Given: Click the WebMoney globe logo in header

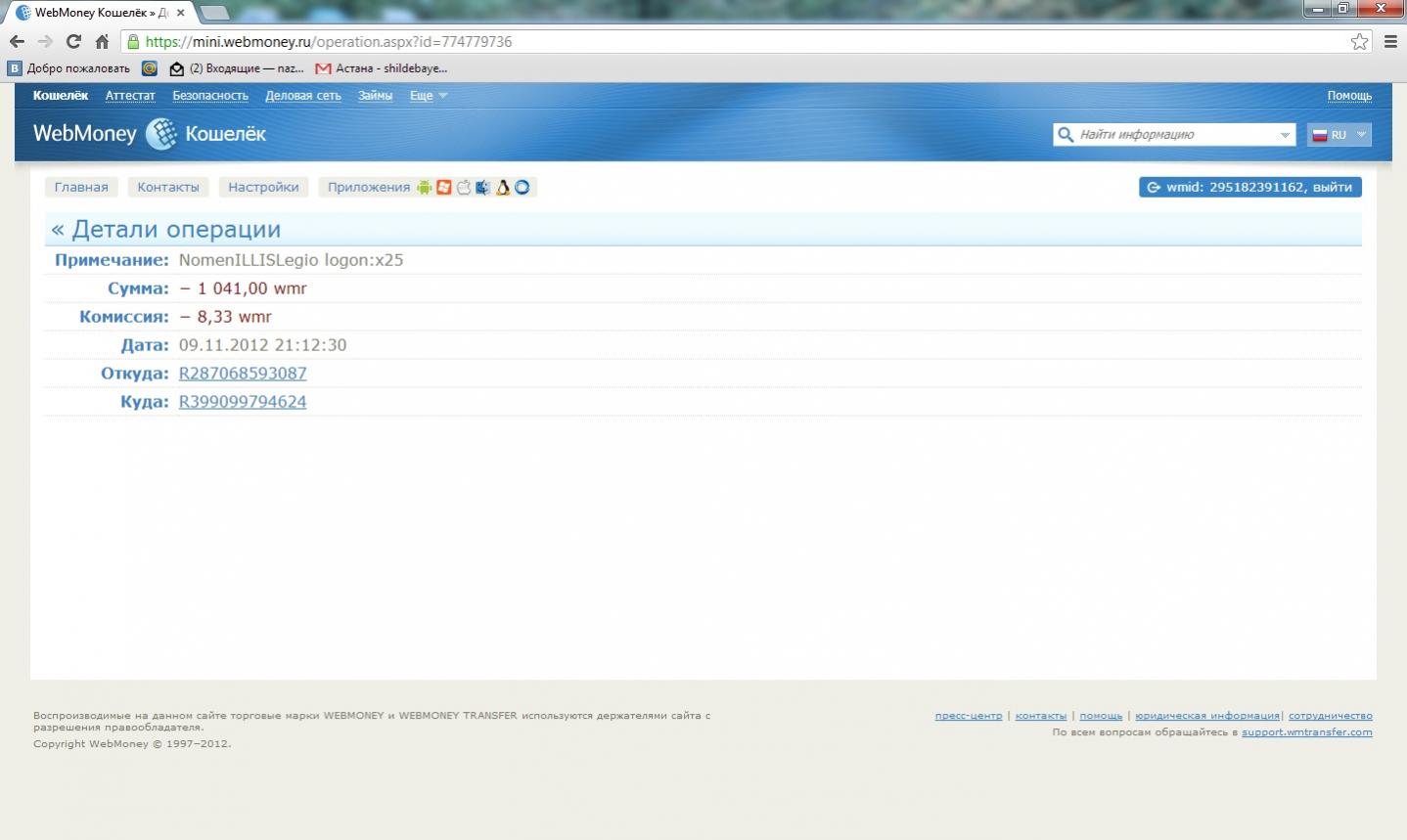Looking at the screenshot, I should coord(161,134).
